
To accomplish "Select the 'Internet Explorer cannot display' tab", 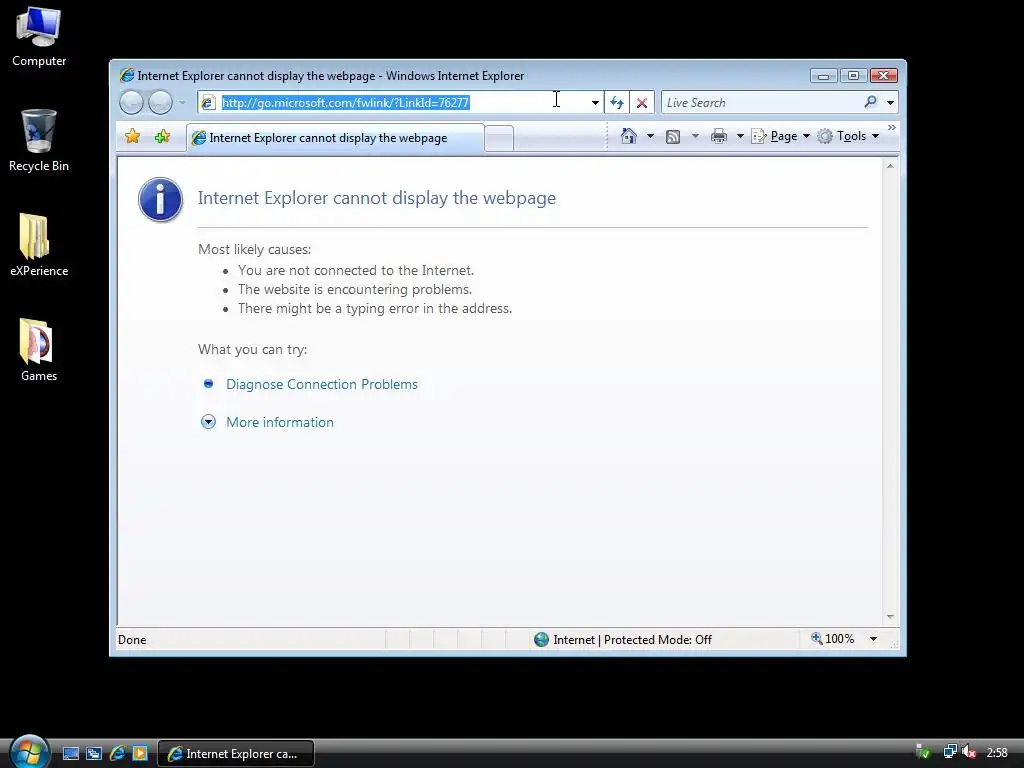I will pos(336,138).
